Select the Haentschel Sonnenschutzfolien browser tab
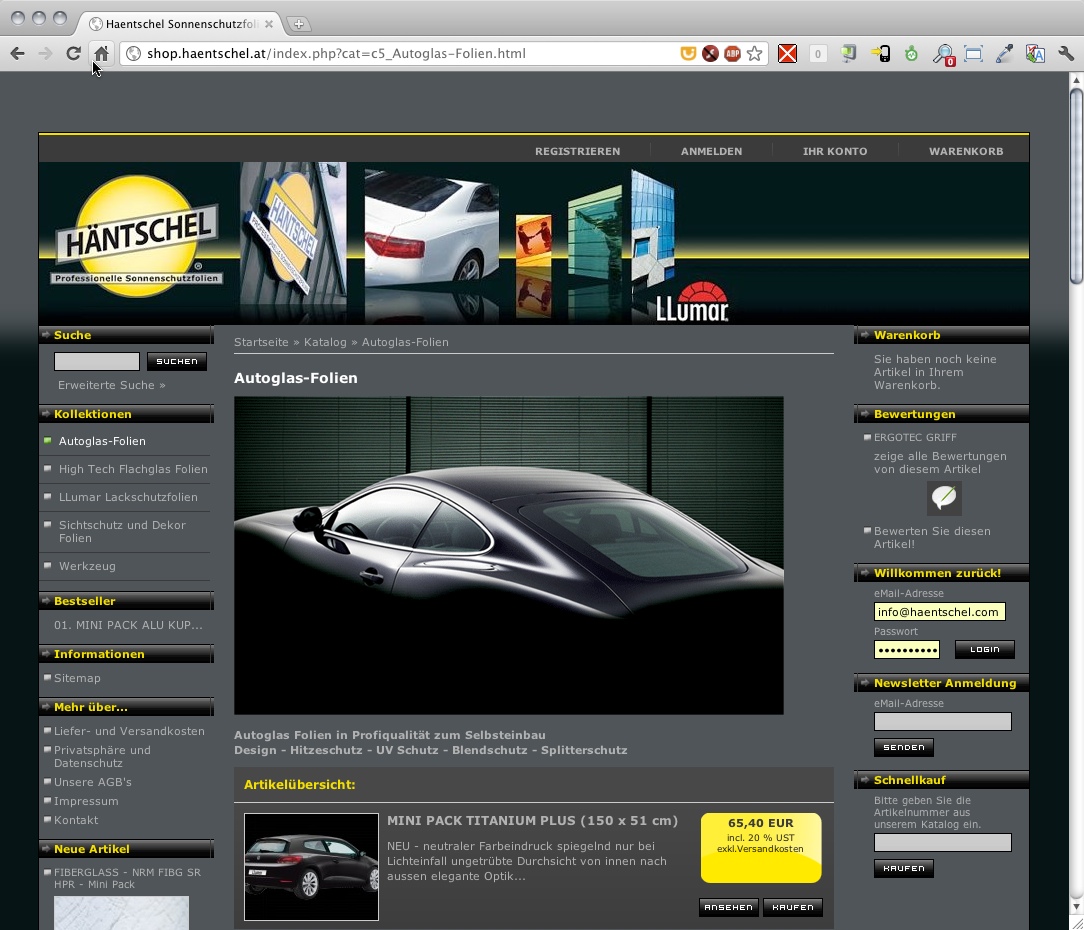The width and height of the screenshot is (1084, 930). click(x=180, y=24)
